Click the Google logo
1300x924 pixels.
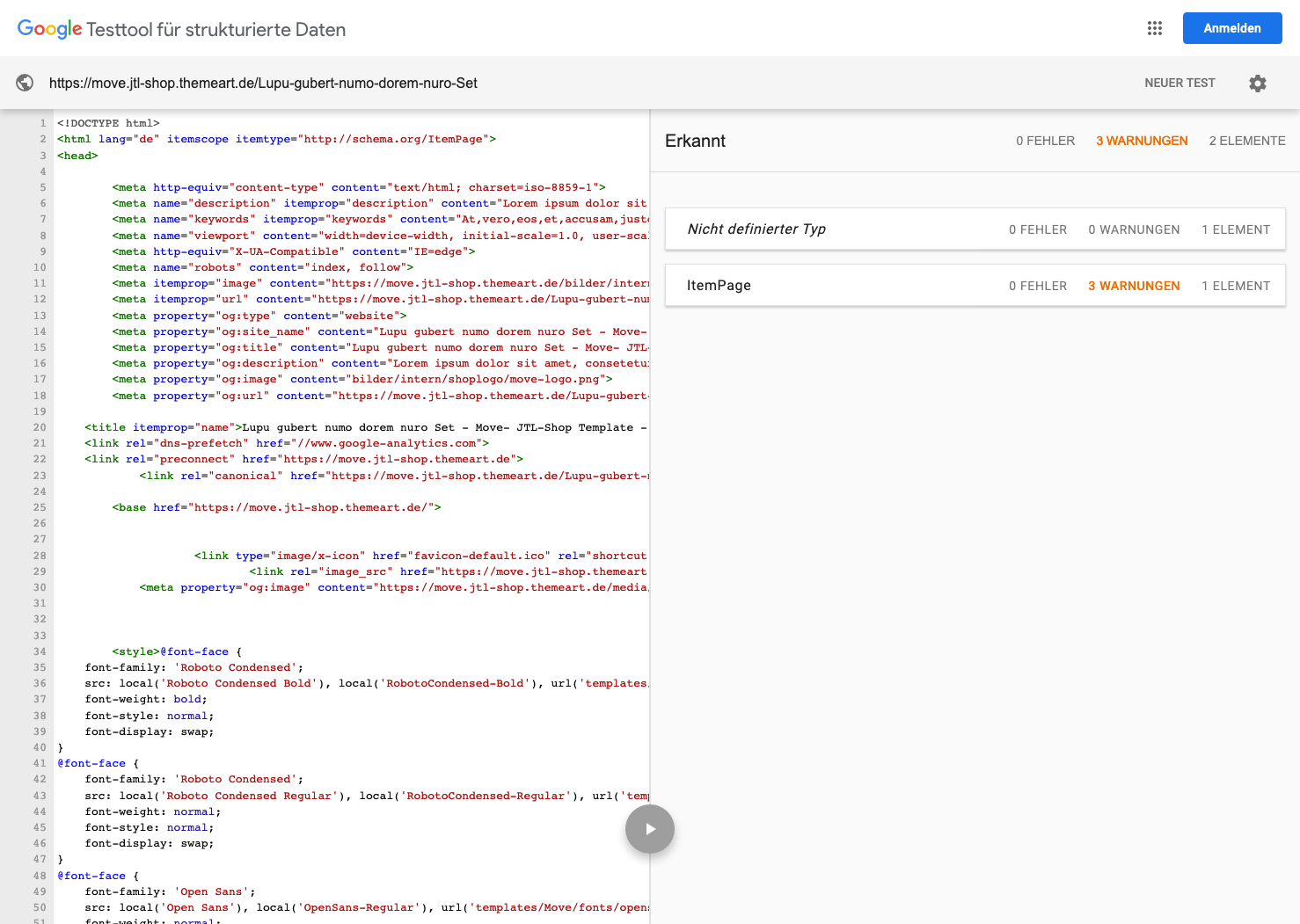(x=49, y=29)
